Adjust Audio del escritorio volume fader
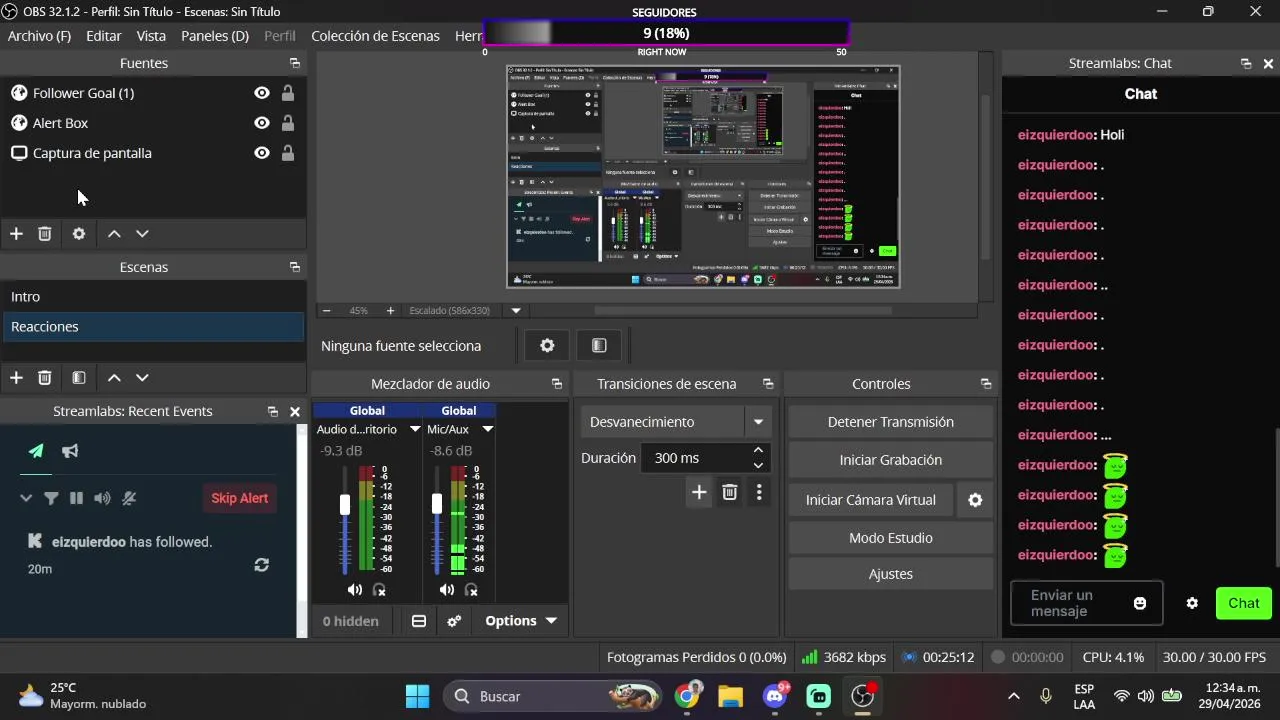 coord(345,505)
